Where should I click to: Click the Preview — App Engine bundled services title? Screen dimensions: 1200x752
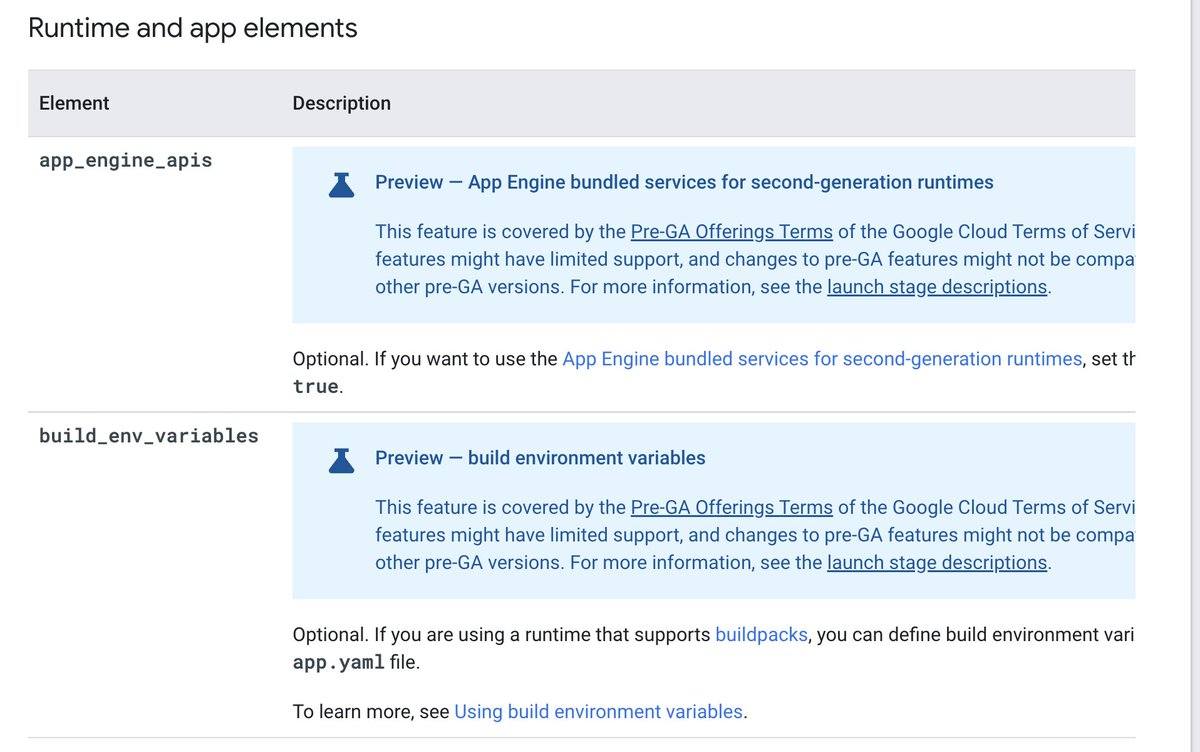(x=684, y=182)
